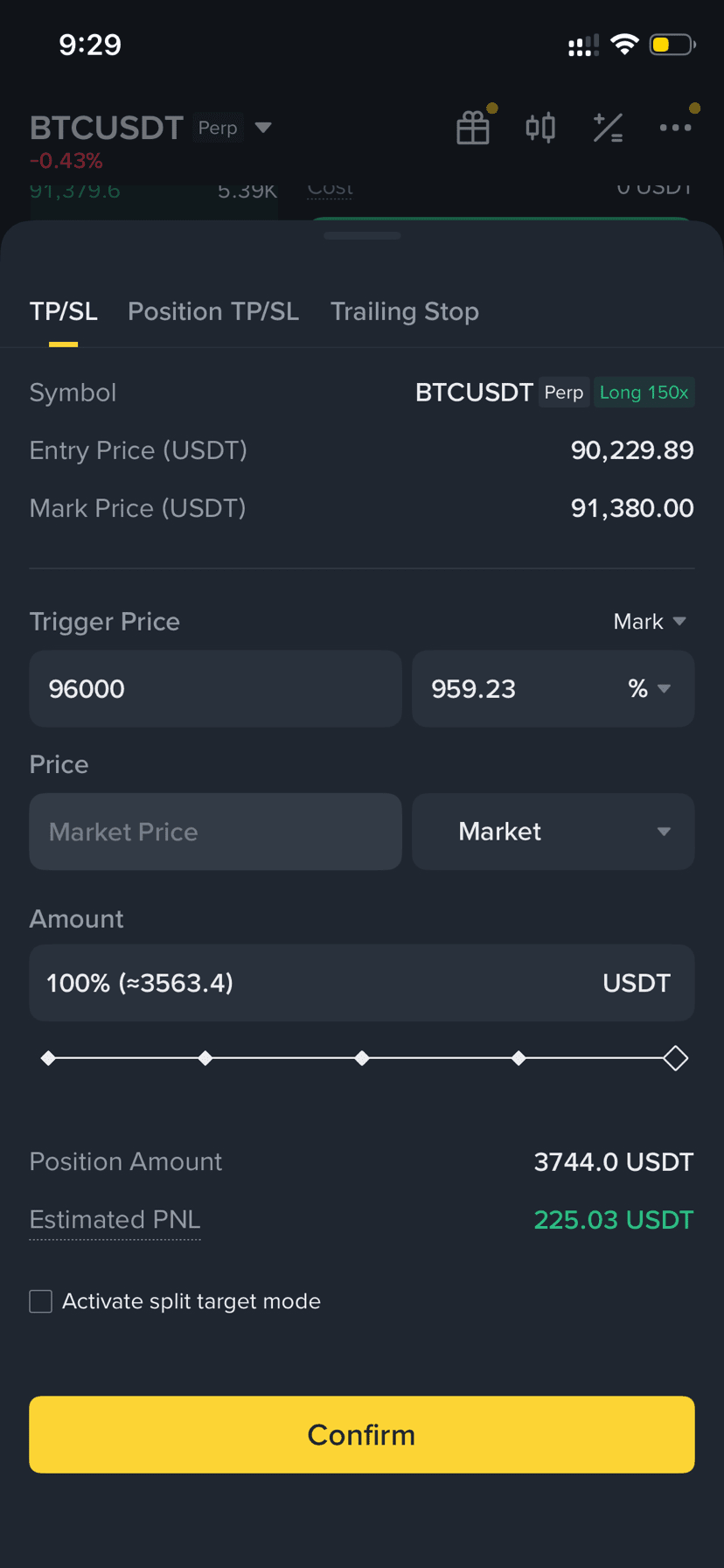Set amount slider to the midpoint marker
Image resolution: width=724 pixels, height=1568 pixels.
pyautogui.click(x=362, y=1058)
